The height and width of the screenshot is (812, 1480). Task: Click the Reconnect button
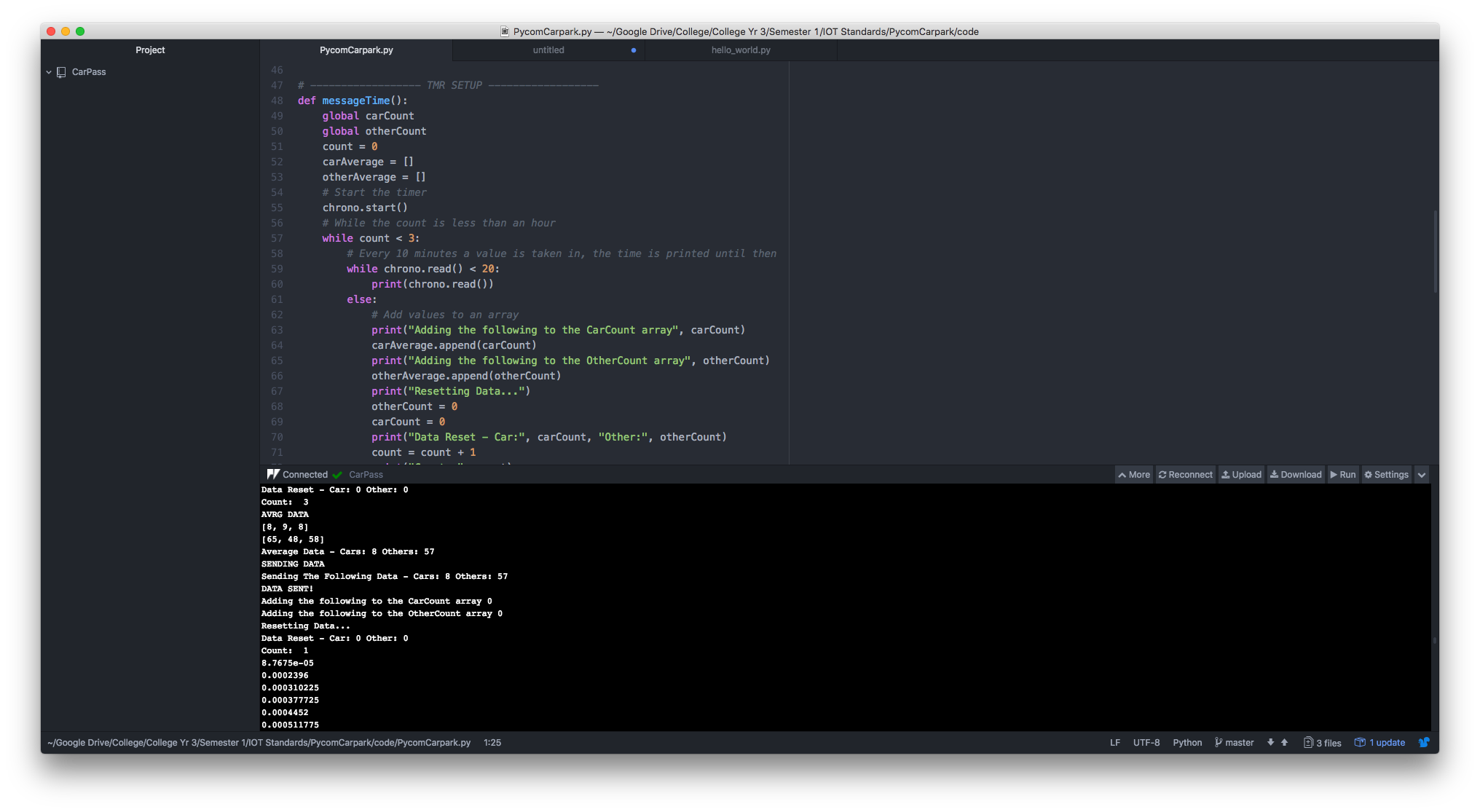pos(1186,474)
